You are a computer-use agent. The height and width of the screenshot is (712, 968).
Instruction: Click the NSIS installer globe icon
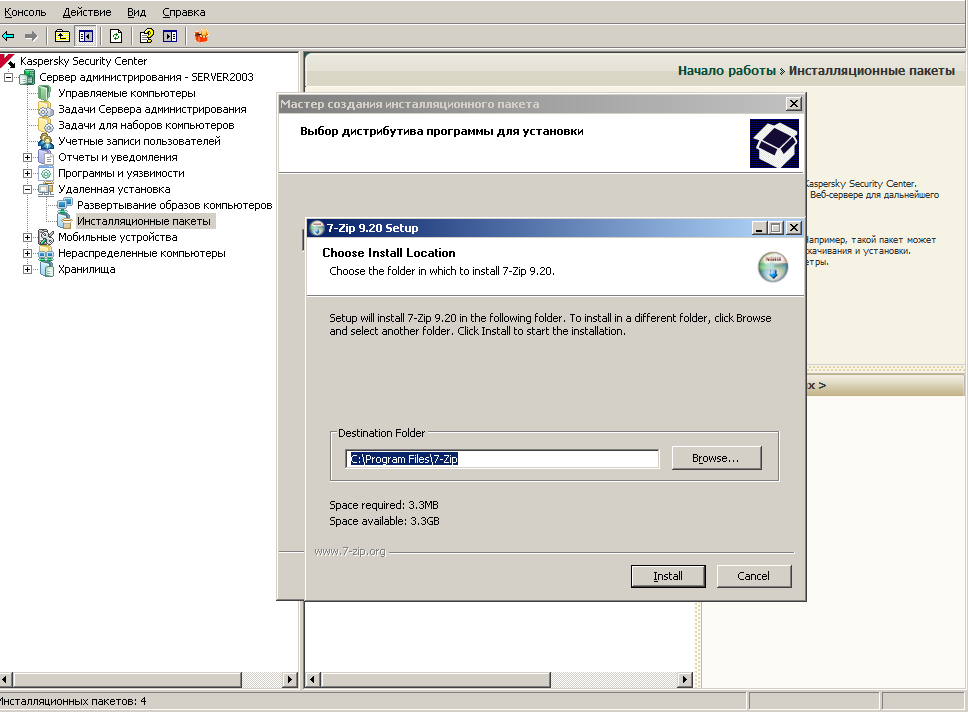tap(772, 267)
